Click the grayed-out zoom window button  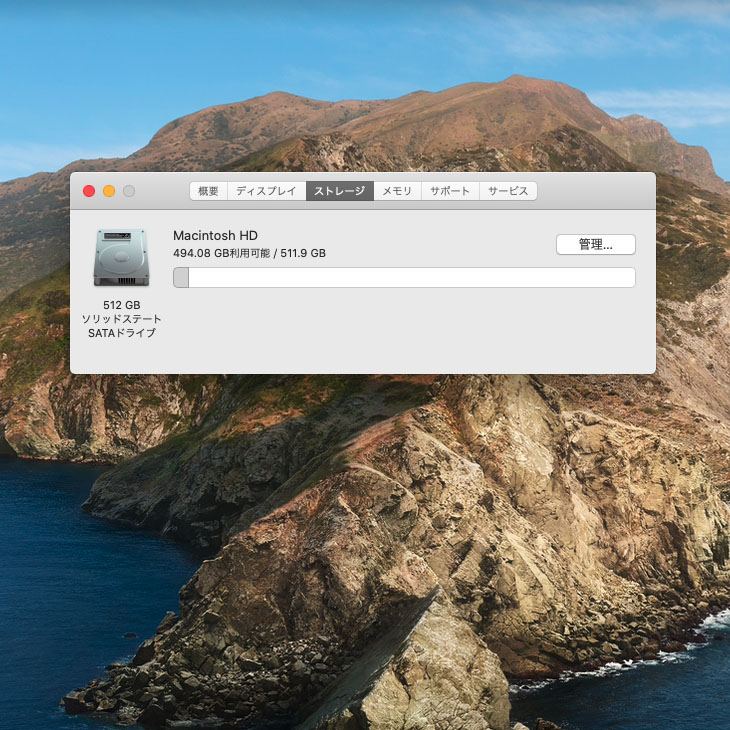(x=129, y=191)
